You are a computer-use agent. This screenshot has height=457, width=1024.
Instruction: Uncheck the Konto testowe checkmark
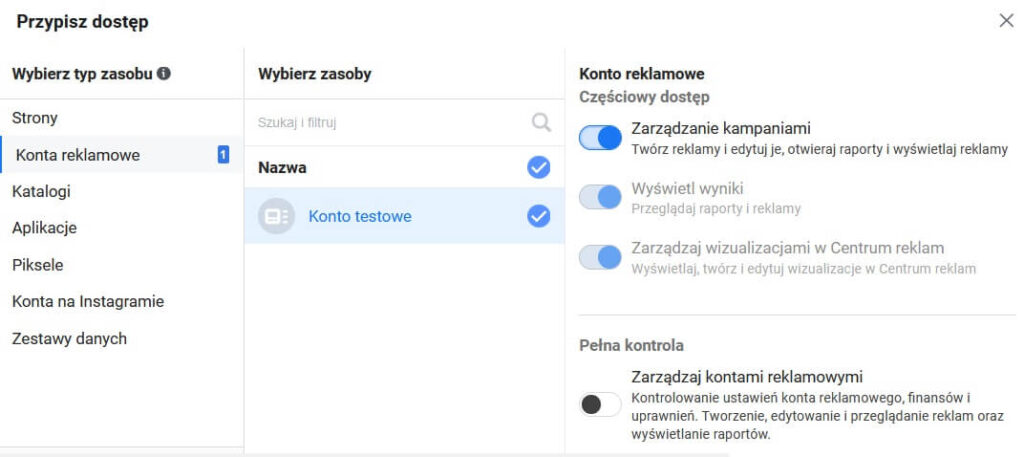coord(539,216)
